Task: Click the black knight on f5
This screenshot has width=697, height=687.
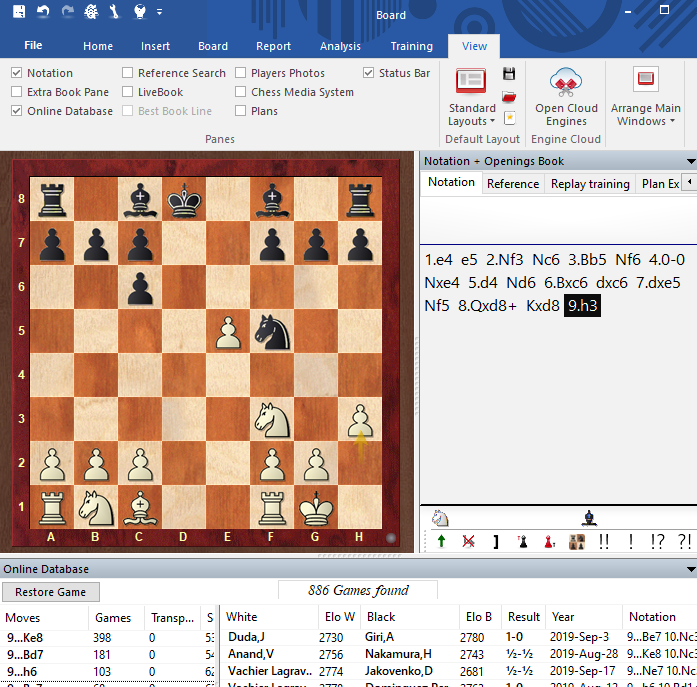Action: pos(272,333)
